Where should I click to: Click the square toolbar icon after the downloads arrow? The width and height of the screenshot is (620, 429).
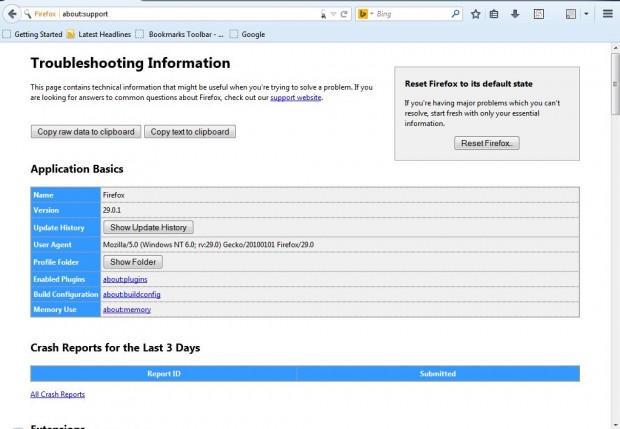pos(539,14)
